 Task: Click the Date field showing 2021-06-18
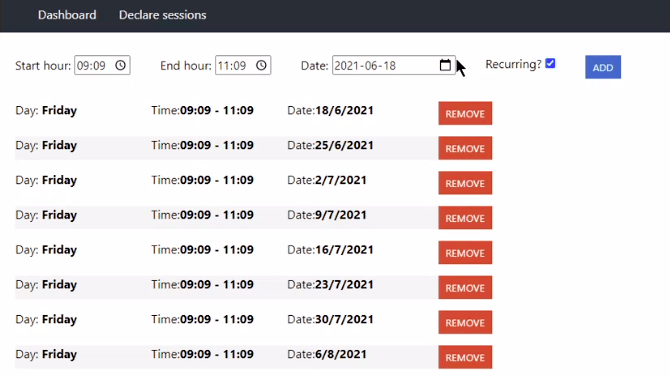point(394,65)
